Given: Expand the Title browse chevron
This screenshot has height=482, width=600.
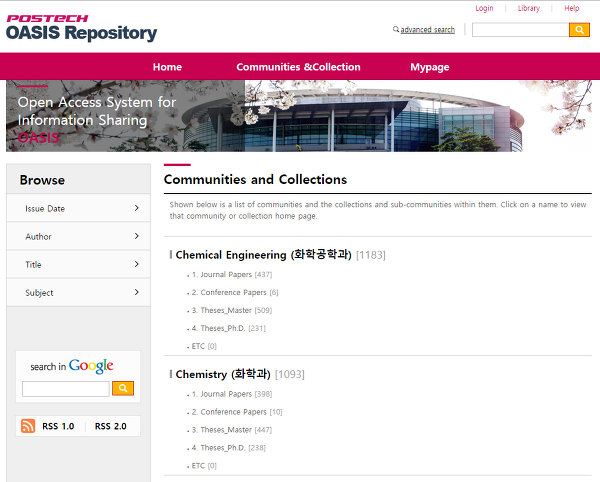Looking at the screenshot, I should pyautogui.click(x=137, y=264).
